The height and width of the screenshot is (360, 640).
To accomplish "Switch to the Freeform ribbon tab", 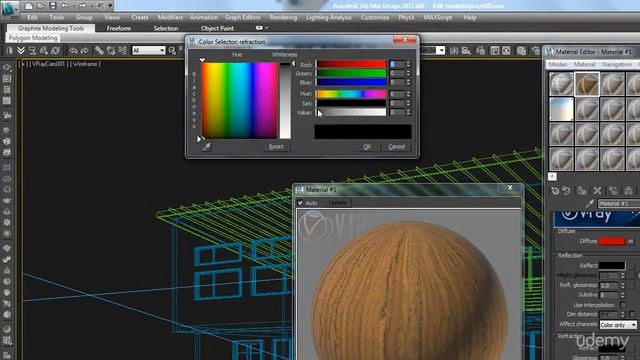I will [x=119, y=28].
